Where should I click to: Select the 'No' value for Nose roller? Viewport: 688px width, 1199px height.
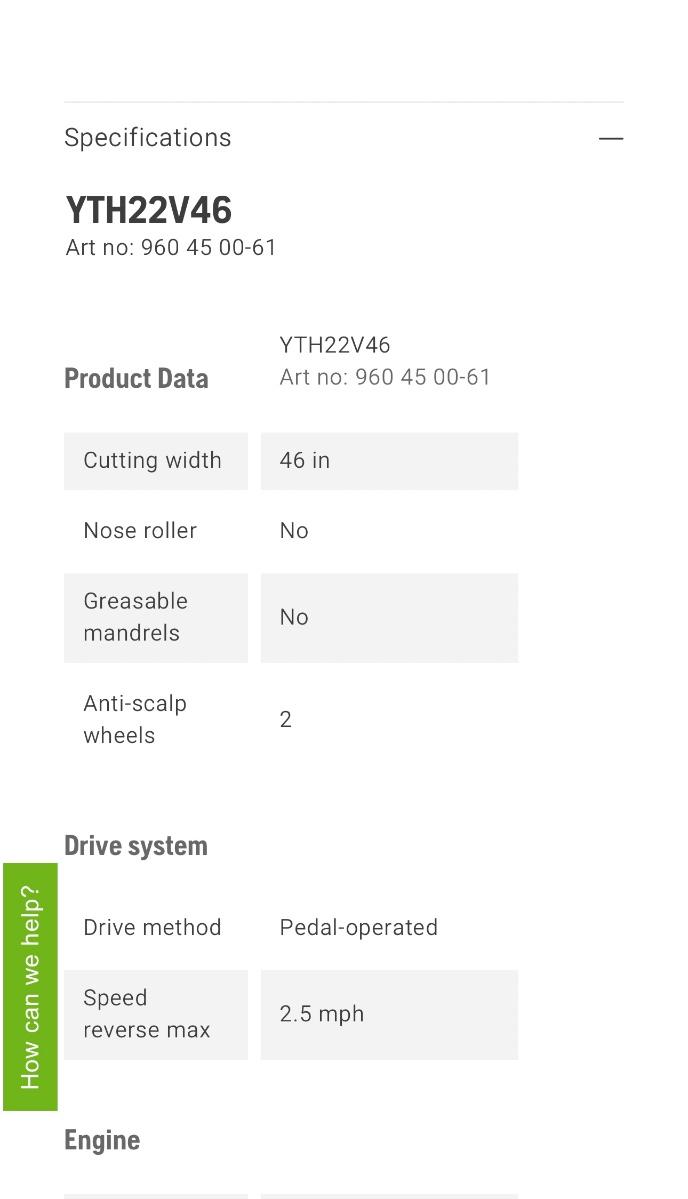coord(294,531)
